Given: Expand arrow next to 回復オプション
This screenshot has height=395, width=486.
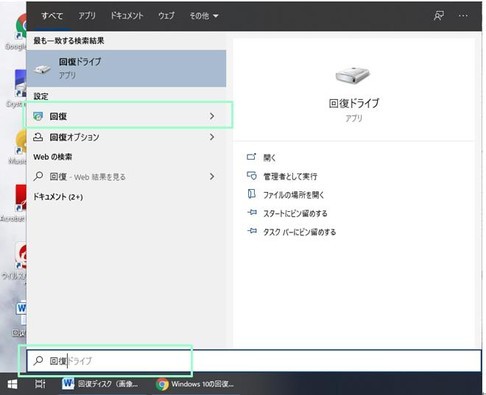Looking at the screenshot, I should 212,137.
